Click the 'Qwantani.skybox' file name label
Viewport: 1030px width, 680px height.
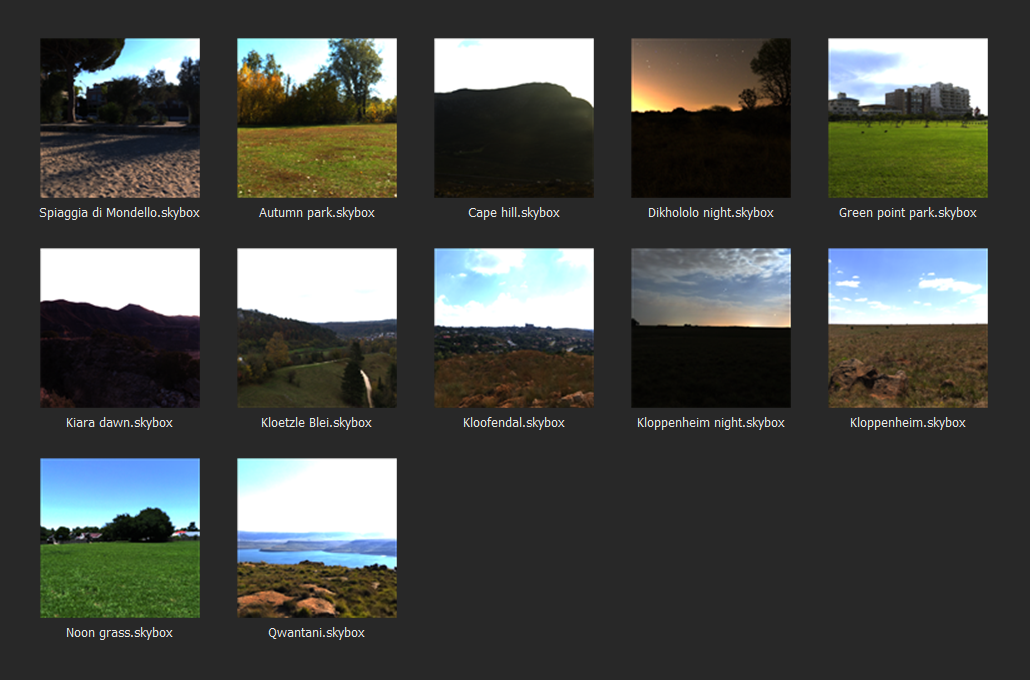pos(316,633)
